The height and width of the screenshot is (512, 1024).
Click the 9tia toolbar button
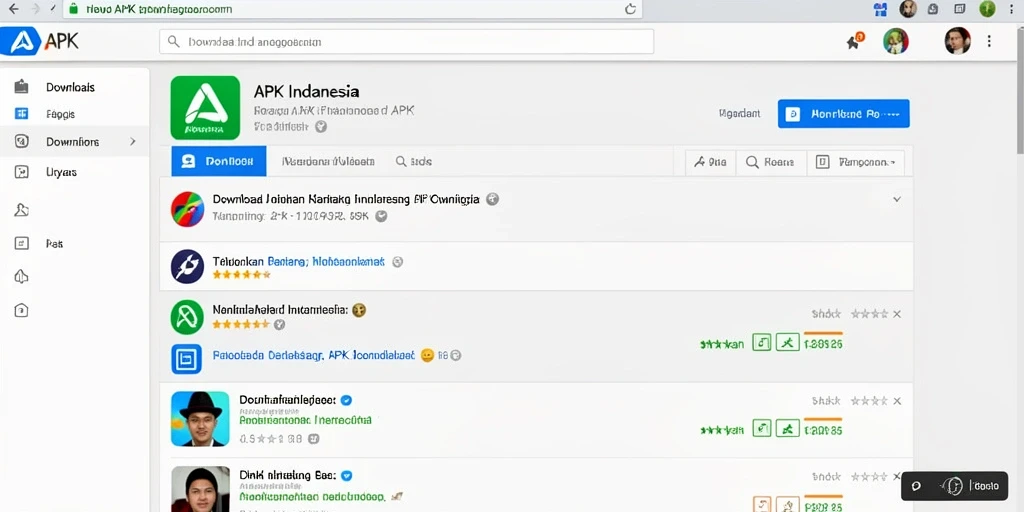[x=711, y=163]
